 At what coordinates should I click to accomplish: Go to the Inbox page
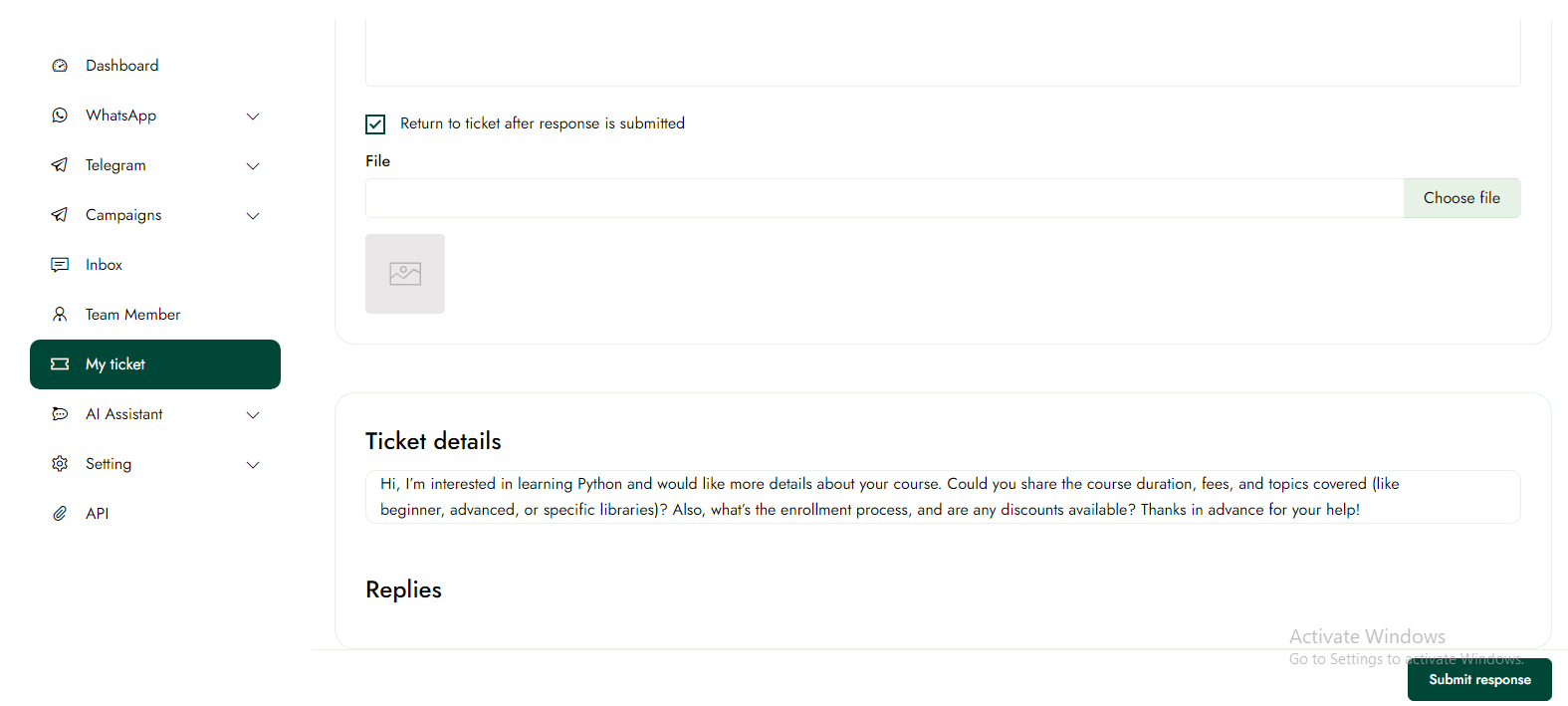tap(104, 265)
